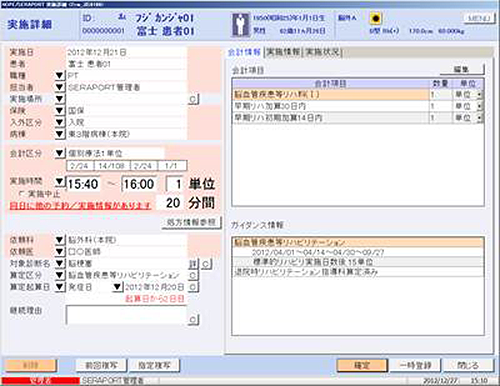The width and height of the screenshot is (500, 386).
Task: Click the 詳 detail button beside 対象診断名
Action: coord(193,264)
